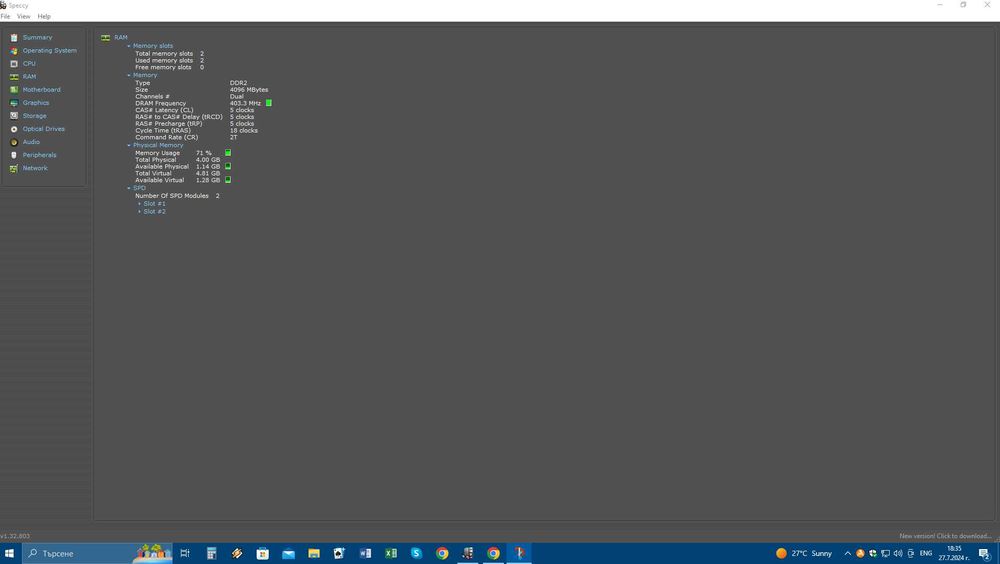
Task: Select RAM in the left sidebar
Action: (29, 77)
